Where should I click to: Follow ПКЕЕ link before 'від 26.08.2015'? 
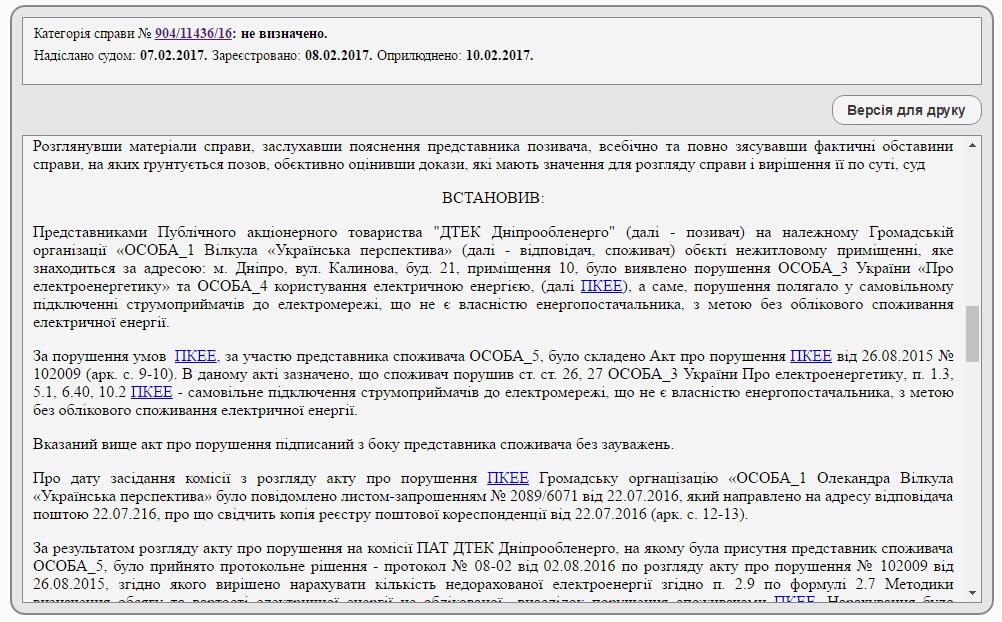coord(810,356)
